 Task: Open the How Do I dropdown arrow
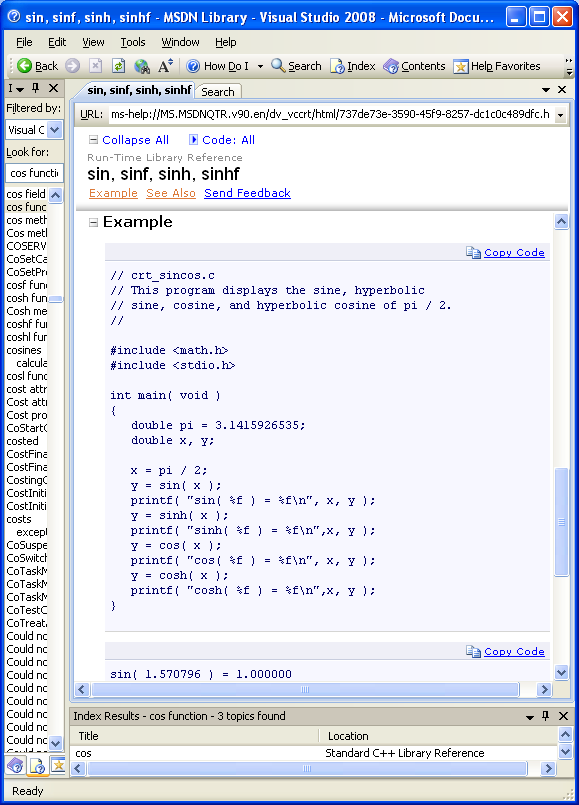pyautogui.click(x=260, y=66)
